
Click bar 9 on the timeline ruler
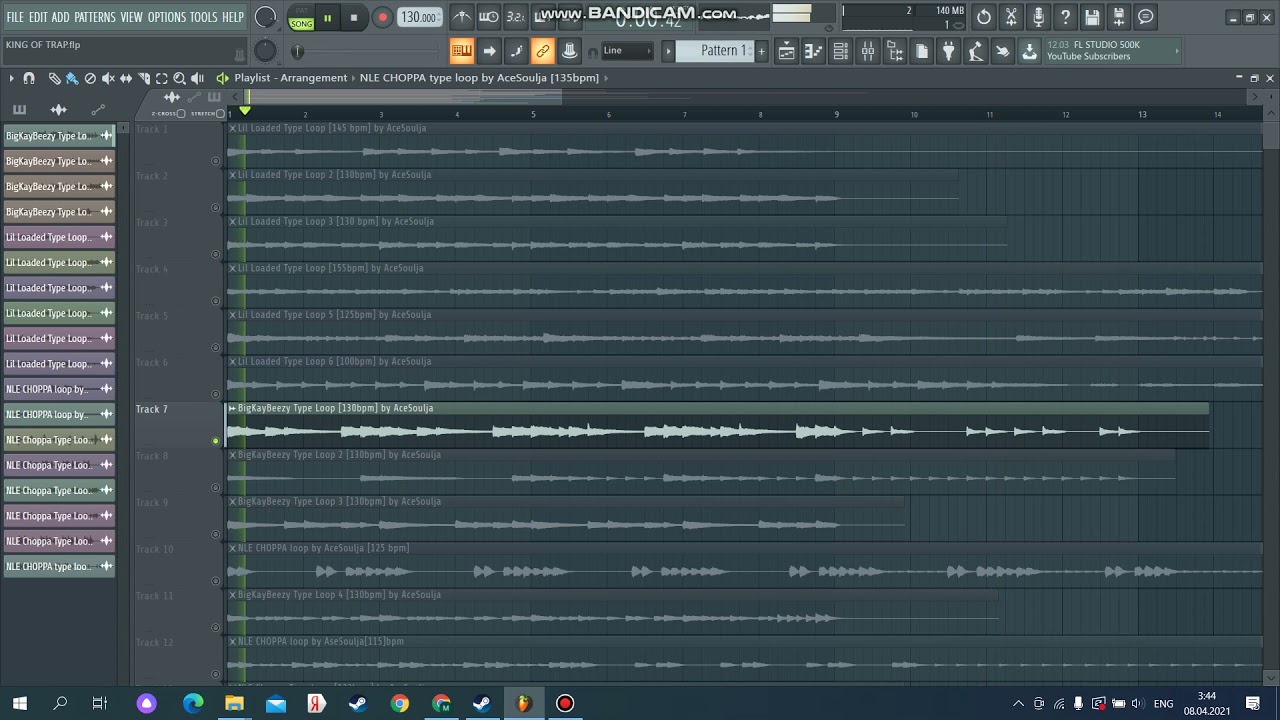pyautogui.click(x=837, y=114)
